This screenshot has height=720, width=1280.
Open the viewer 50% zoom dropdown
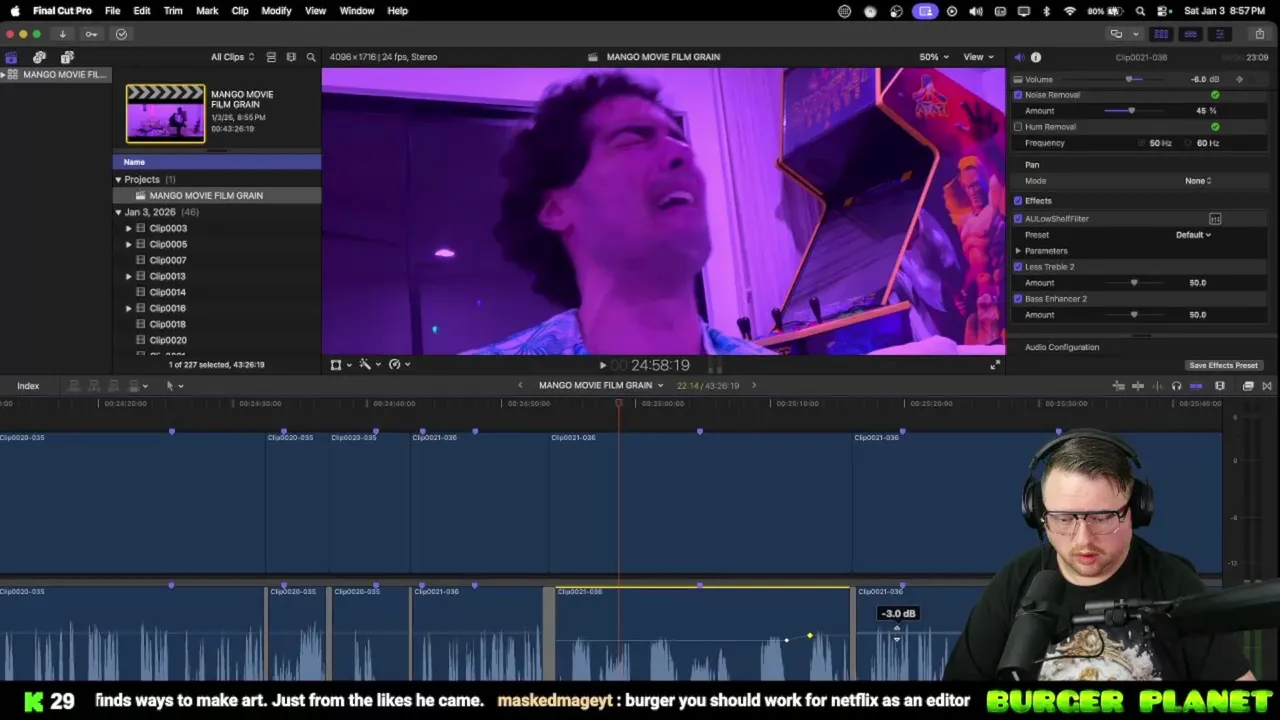click(934, 57)
